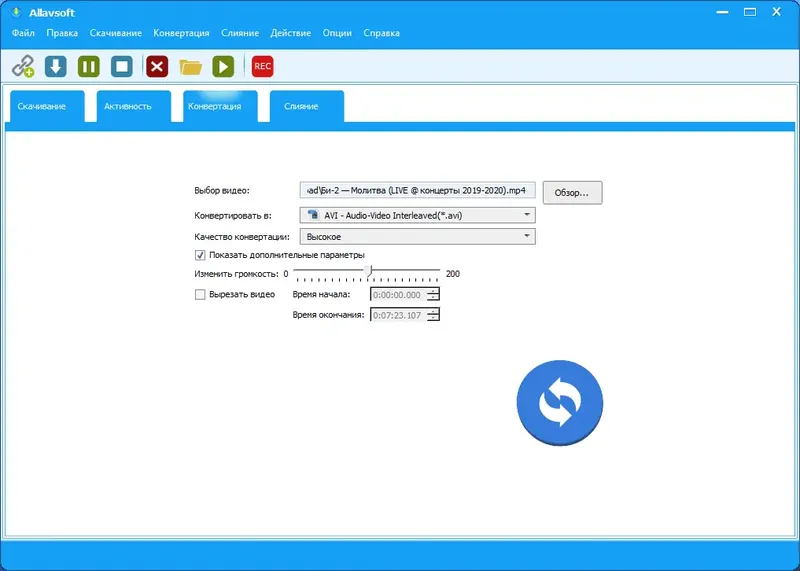Viewport: 800px width, 571px height.
Task: Start screen recording with REC icon
Action: tap(262, 66)
